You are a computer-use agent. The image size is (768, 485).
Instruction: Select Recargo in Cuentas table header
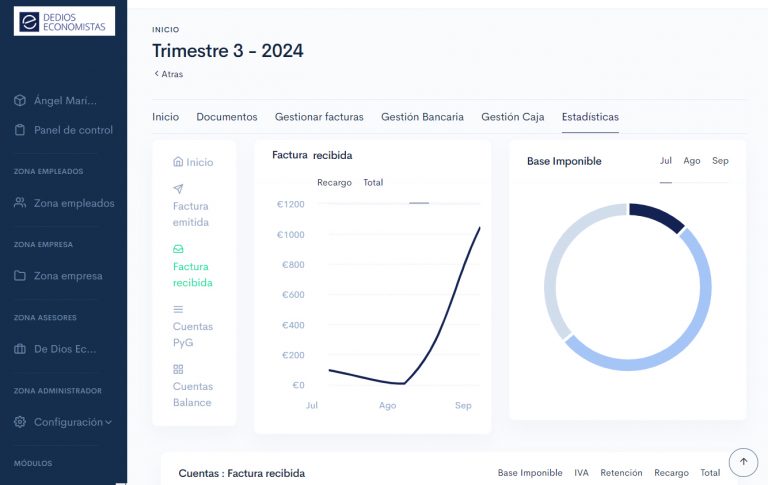pyautogui.click(x=671, y=473)
